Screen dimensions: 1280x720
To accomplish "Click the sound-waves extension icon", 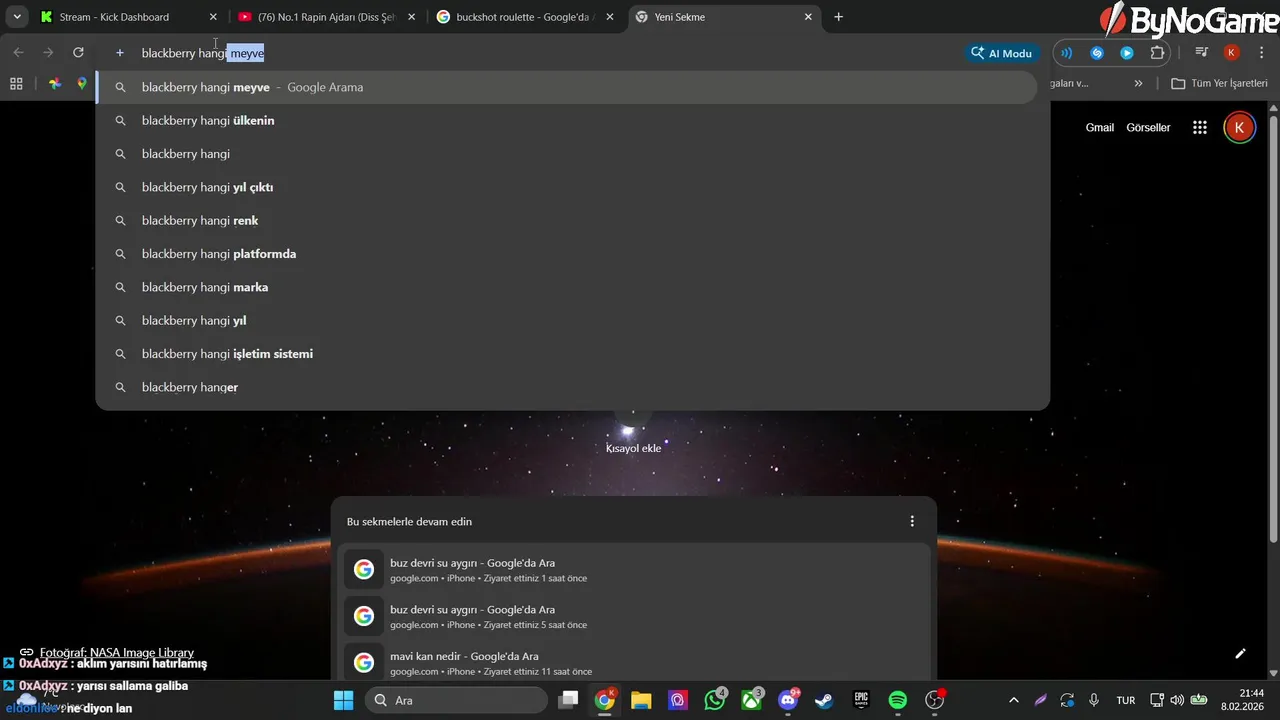I will (1066, 53).
